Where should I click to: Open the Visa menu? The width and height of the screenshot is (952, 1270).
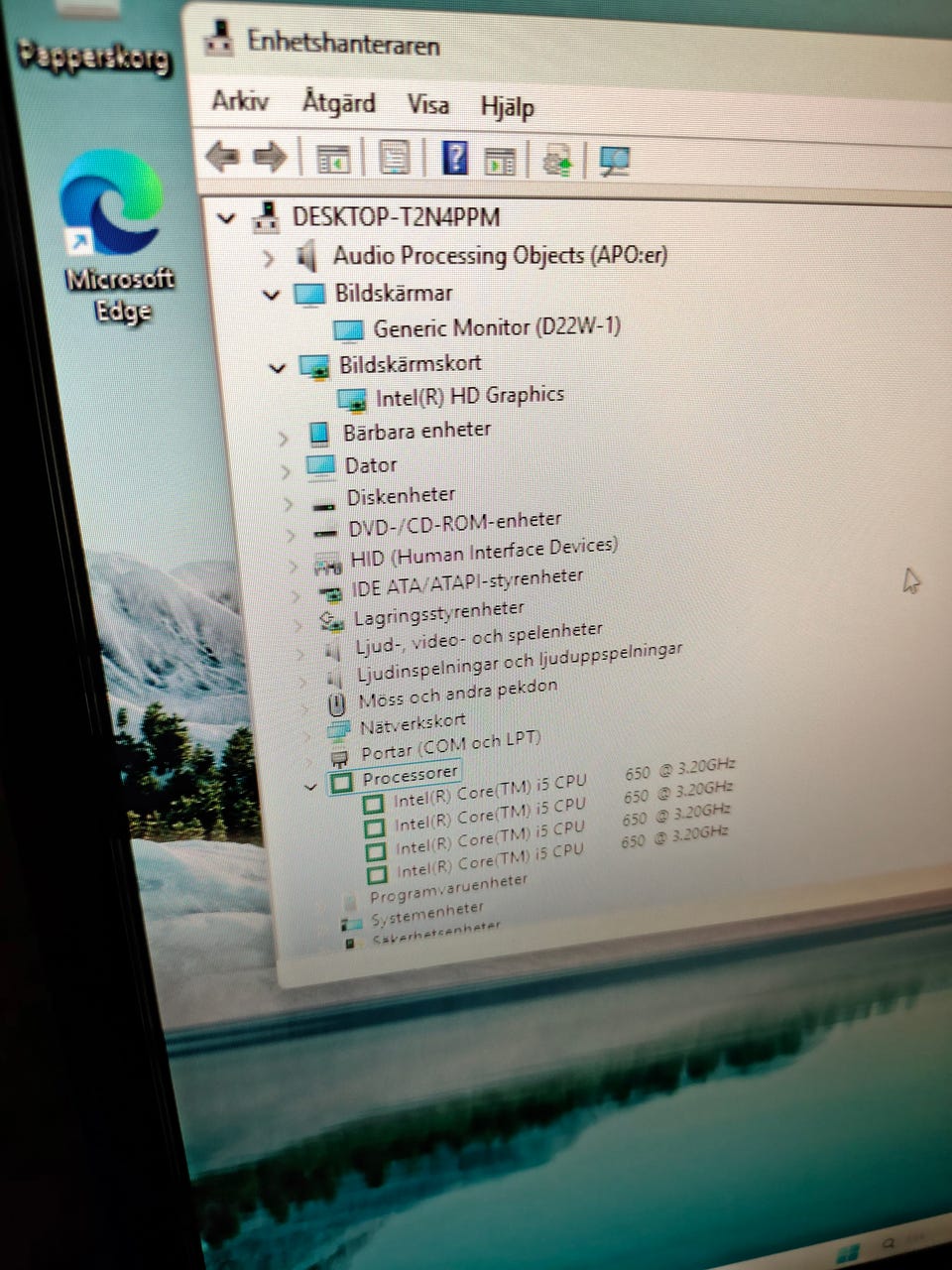pos(427,104)
